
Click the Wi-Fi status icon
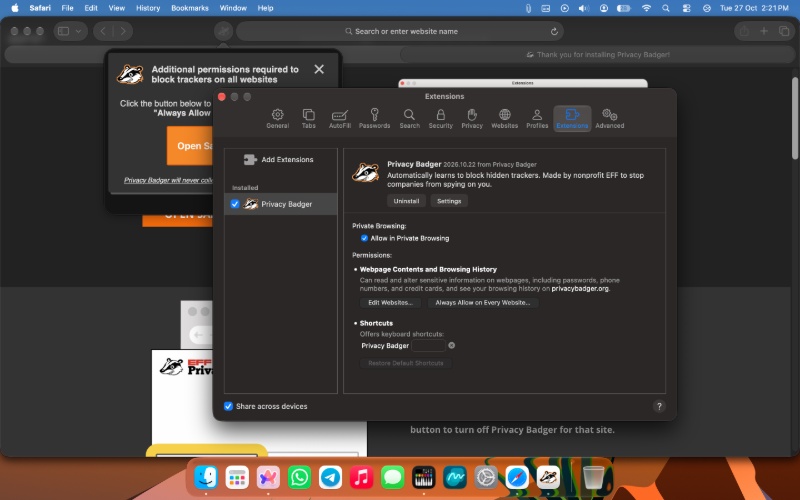click(x=646, y=8)
